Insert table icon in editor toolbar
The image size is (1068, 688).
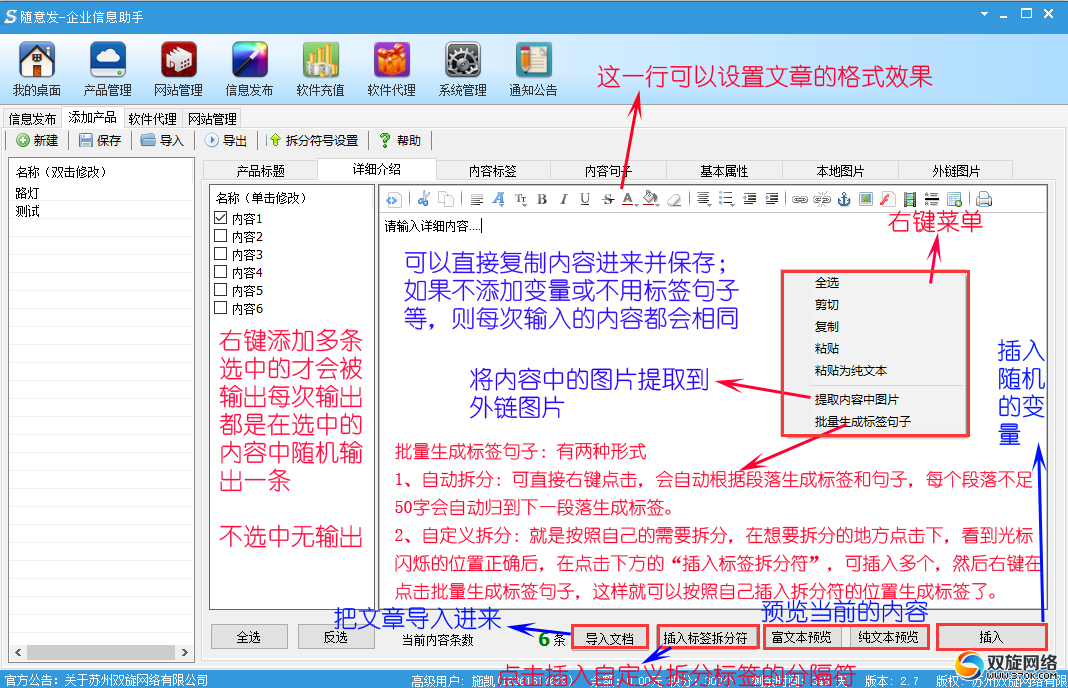(954, 199)
